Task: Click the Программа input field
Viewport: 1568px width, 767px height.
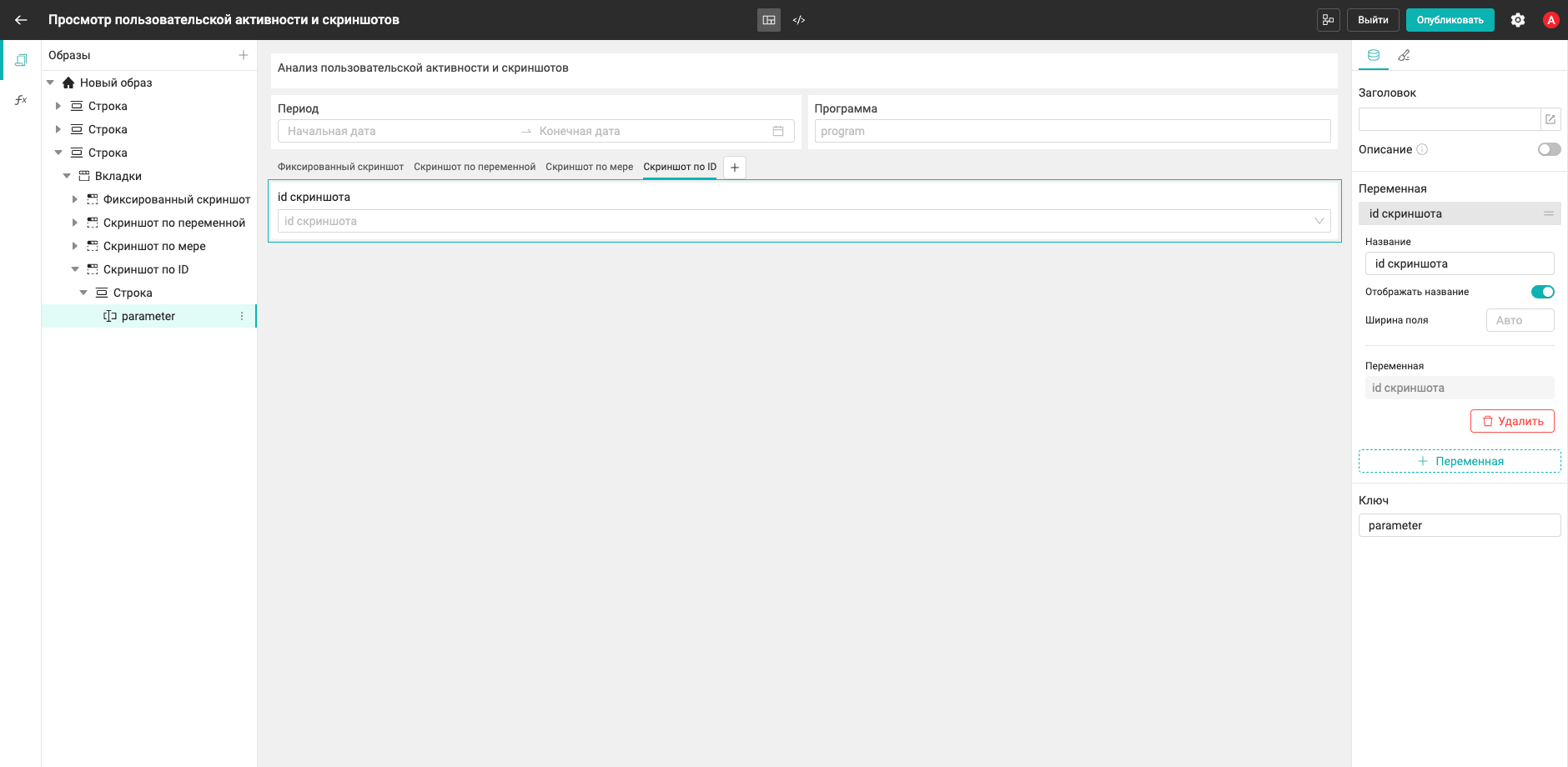Action: pyautogui.click(x=1072, y=131)
